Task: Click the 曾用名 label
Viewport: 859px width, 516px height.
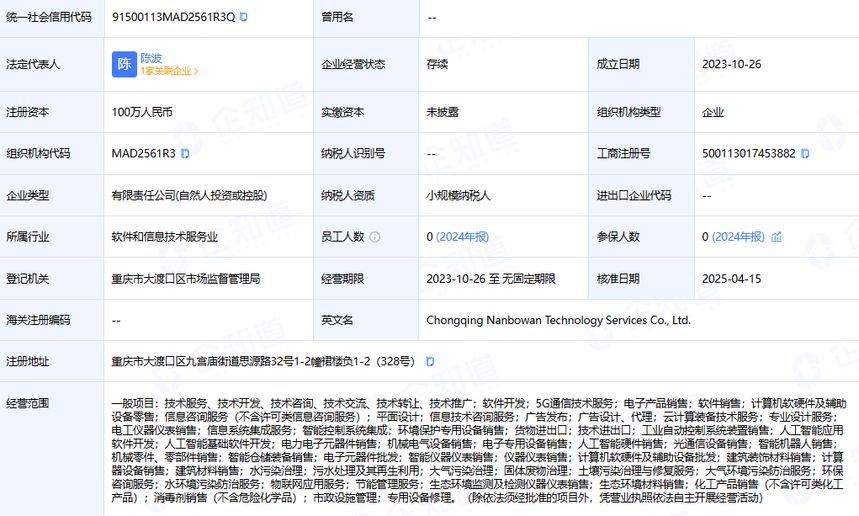Action: [x=337, y=17]
